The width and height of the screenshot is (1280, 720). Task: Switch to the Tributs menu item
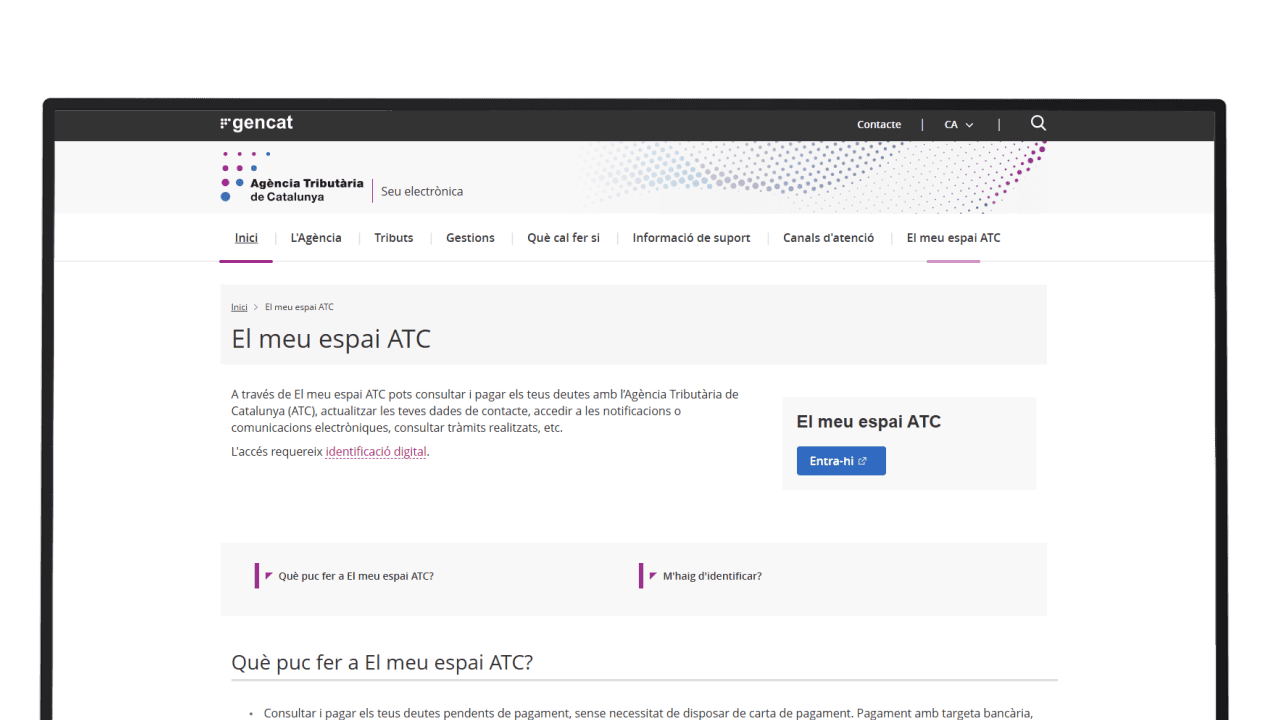point(393,238)
